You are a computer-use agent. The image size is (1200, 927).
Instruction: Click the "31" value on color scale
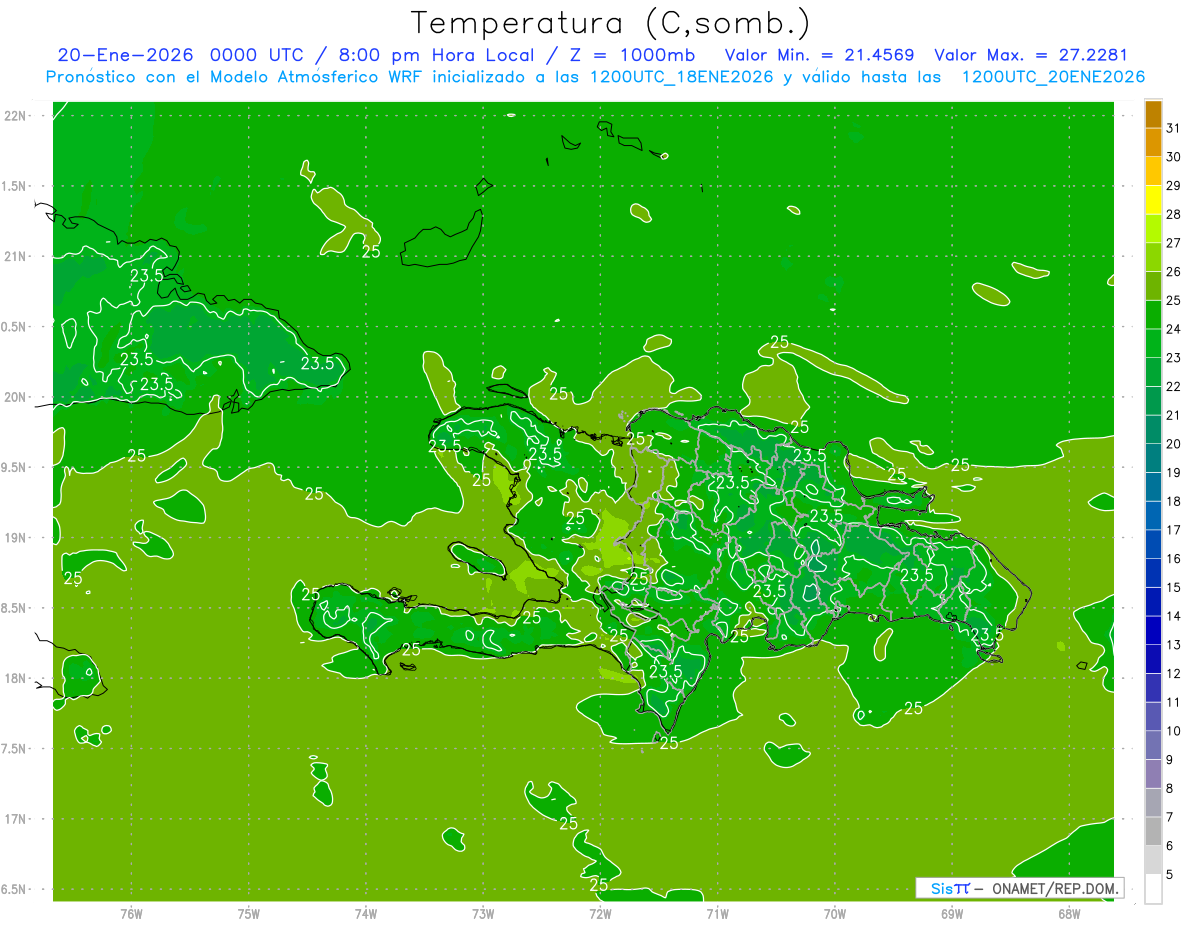point(1174,128)
